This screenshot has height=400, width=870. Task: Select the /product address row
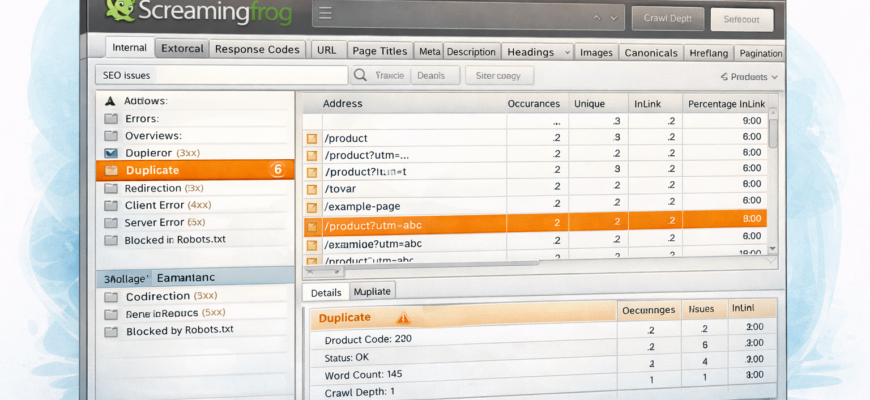(535, 138)
